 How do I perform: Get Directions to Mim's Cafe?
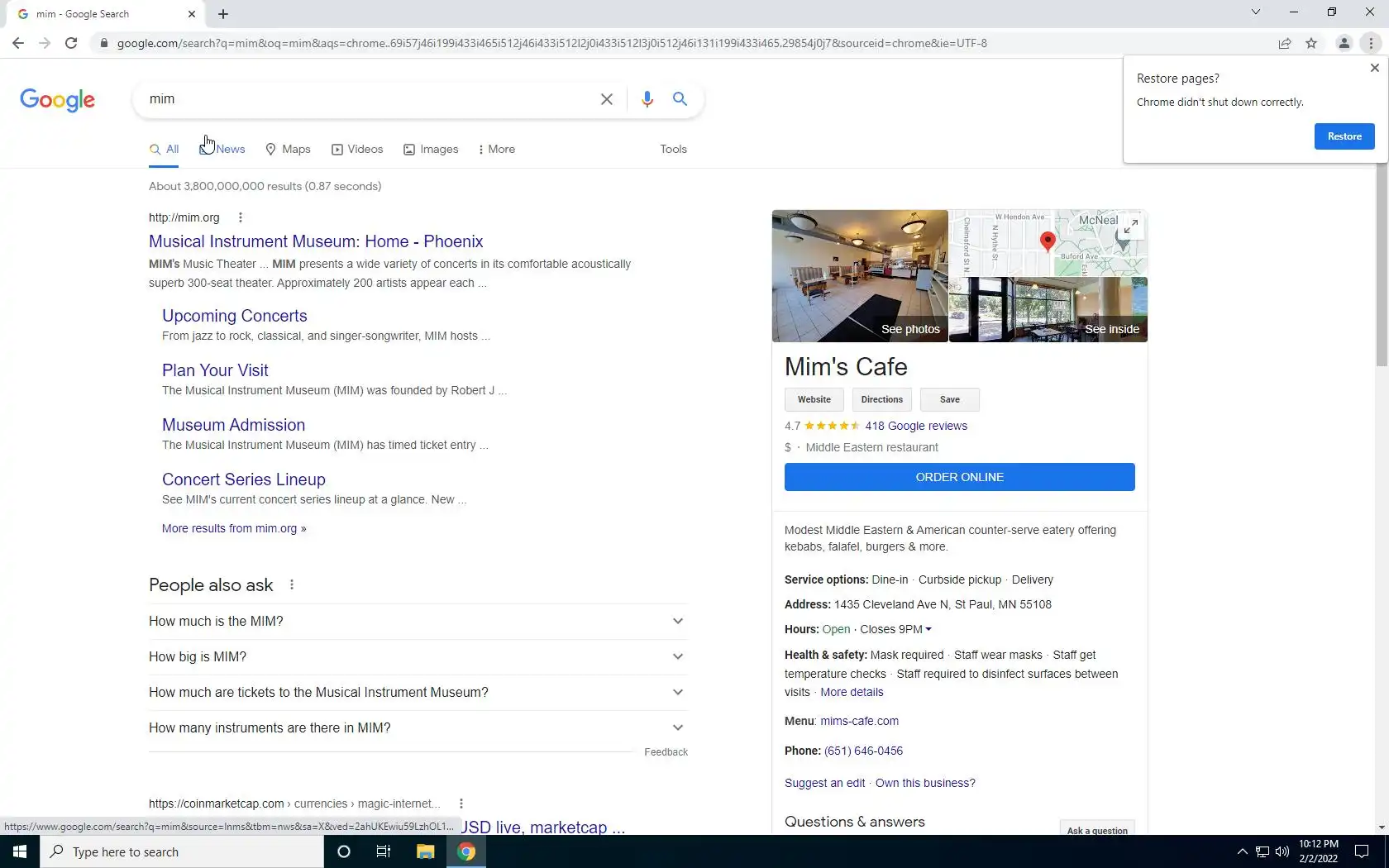click(x=882, y=400)
